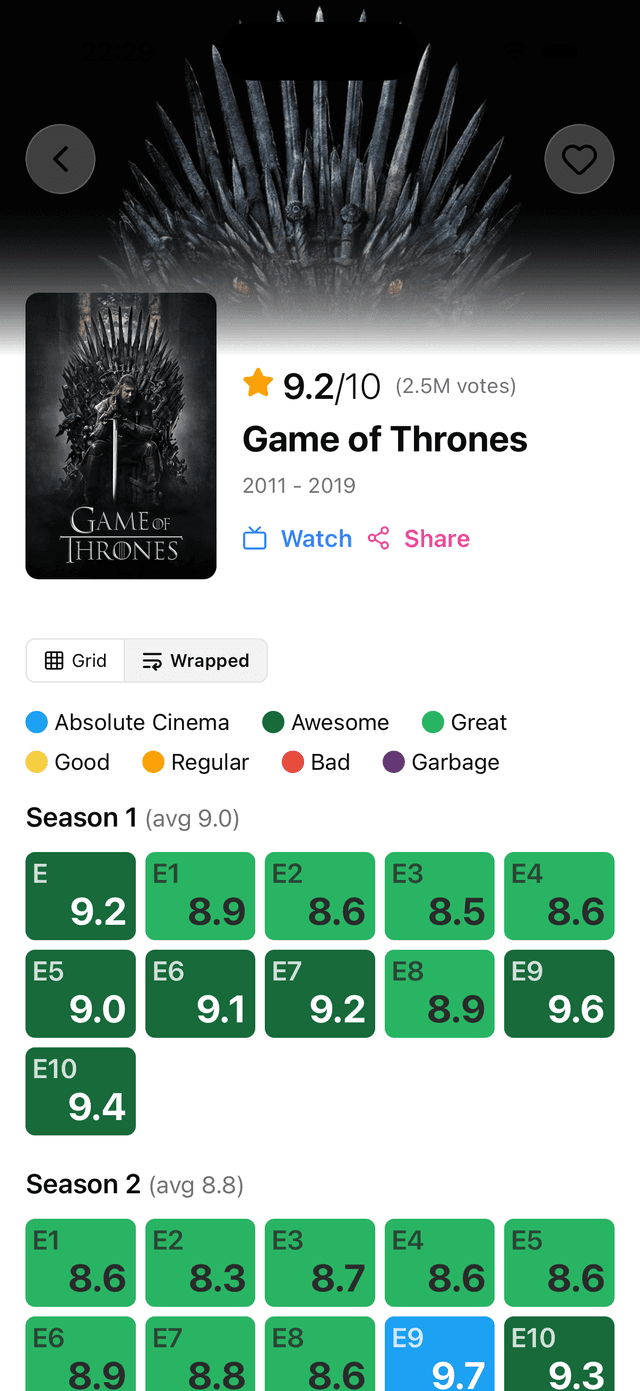
Task: Tap the Wrapped layout icon
Action: click(152, 661)
